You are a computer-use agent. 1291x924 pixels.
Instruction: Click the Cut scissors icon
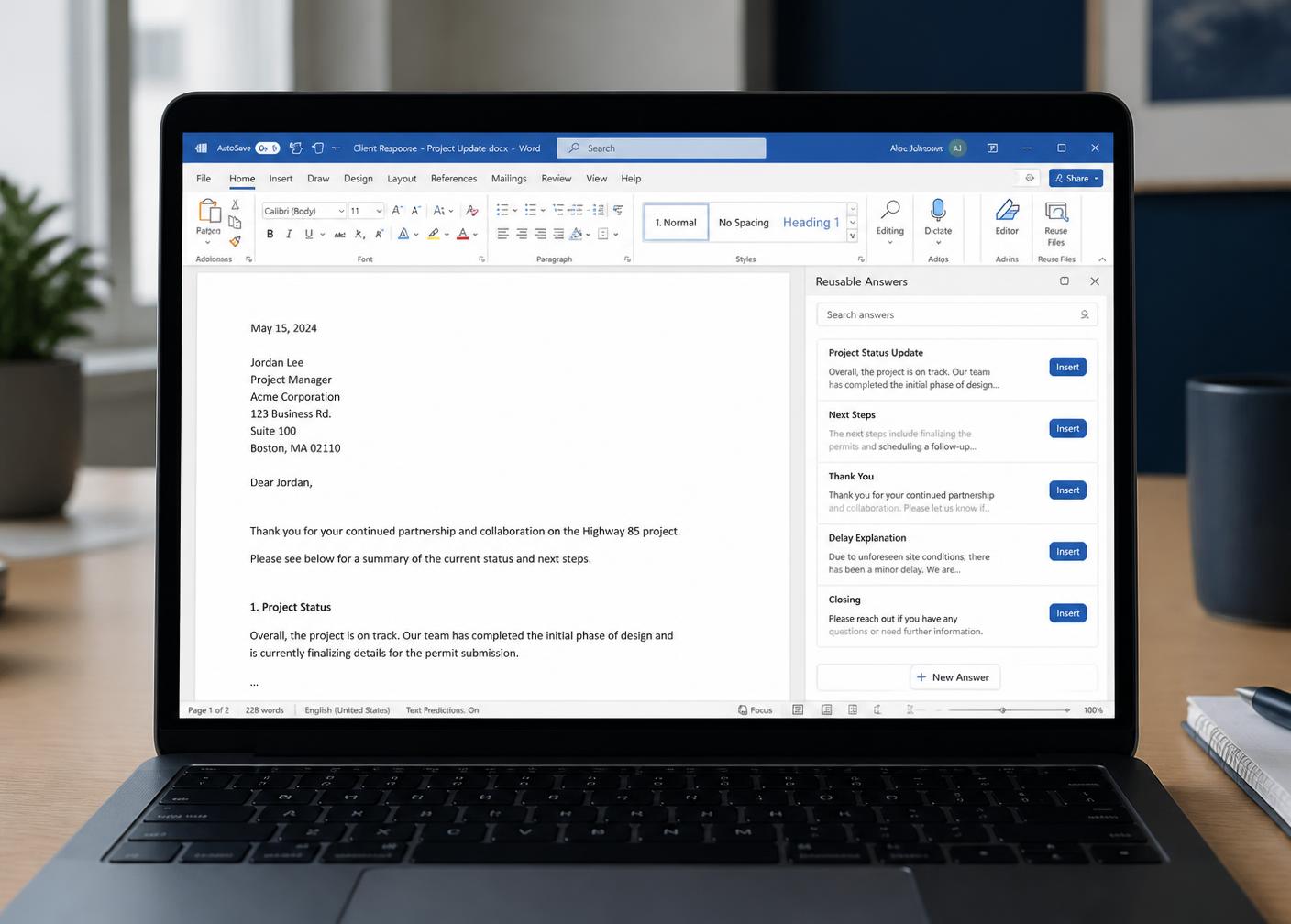pyautogui.click(x=236, y=204)
